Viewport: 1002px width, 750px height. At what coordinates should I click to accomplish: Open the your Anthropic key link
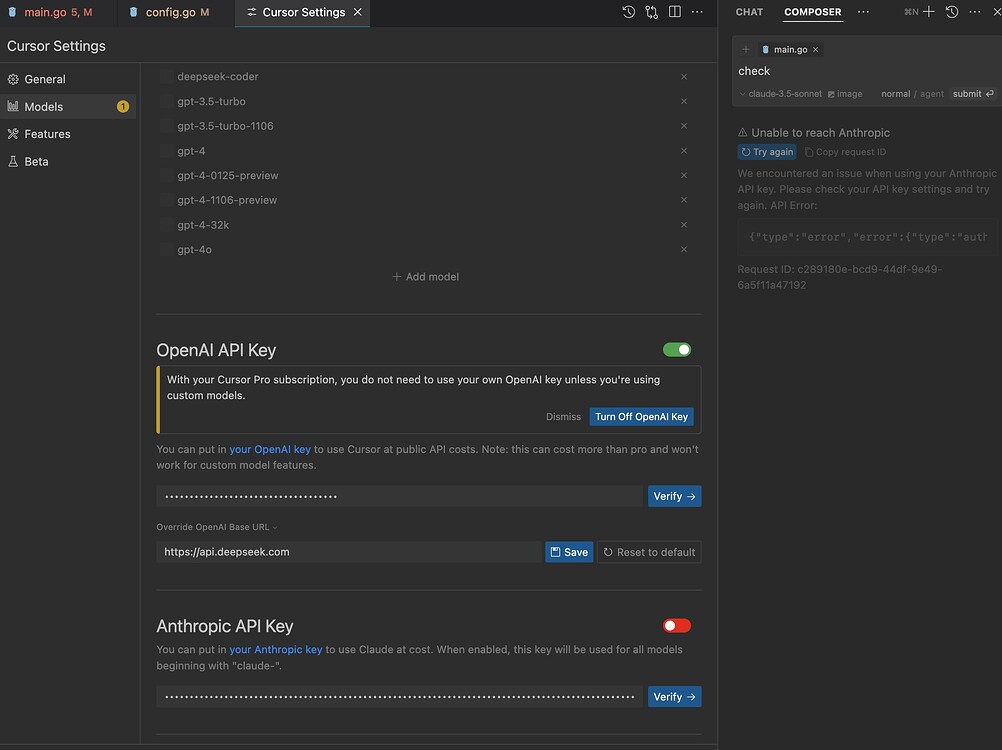[276, 649]
